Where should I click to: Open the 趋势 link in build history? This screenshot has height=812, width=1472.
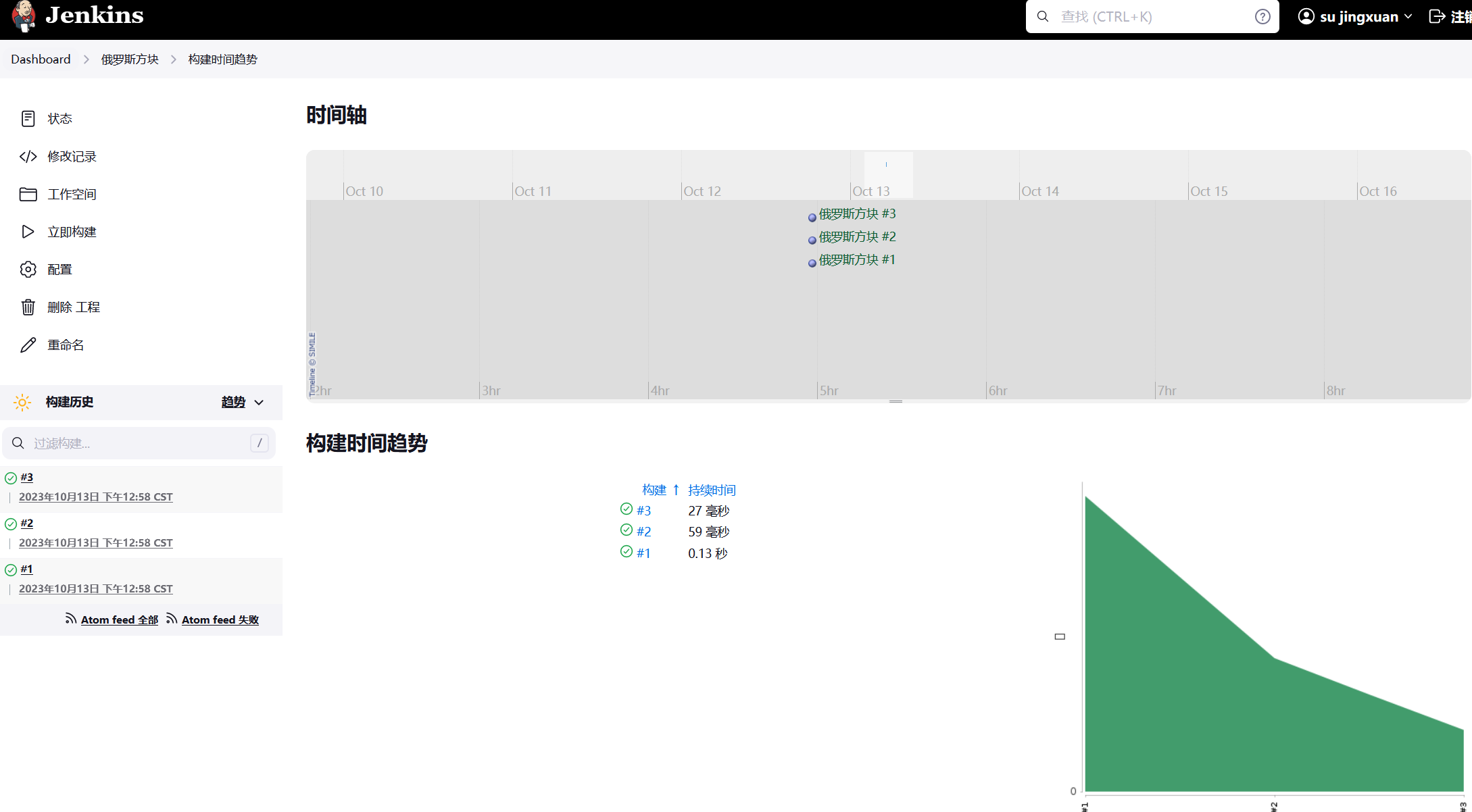click(233, 403)
